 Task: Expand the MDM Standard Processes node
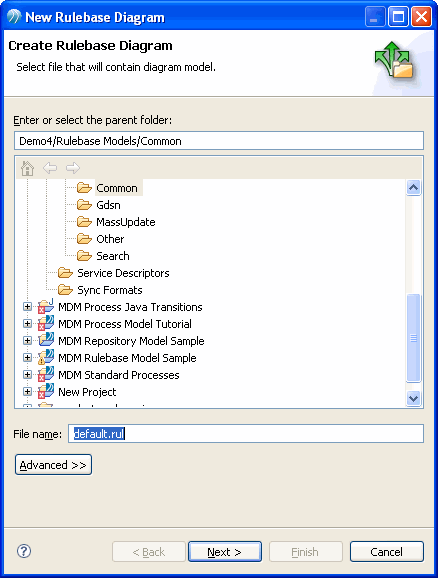[27, 375]
